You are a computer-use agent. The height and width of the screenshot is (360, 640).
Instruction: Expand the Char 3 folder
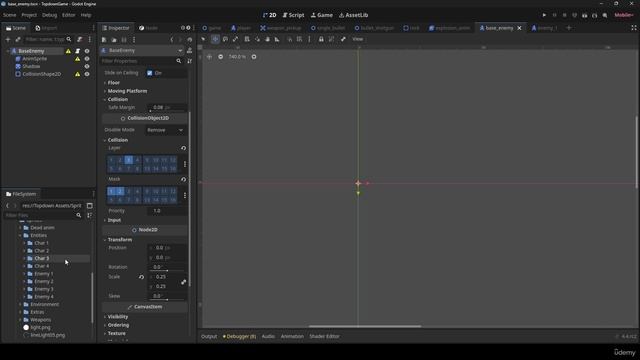[x=24, y=259]
